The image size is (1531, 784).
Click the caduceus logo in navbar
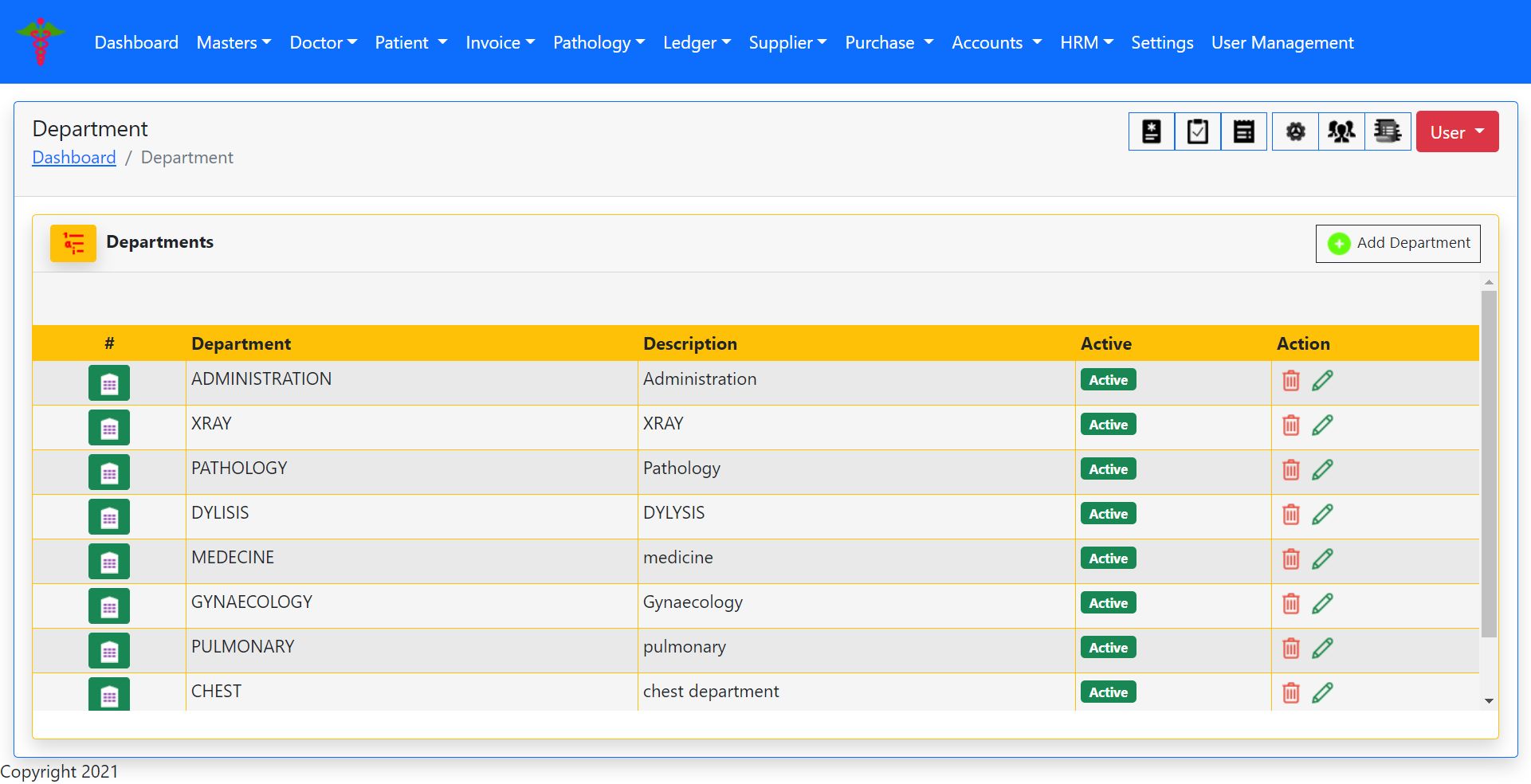40,41
